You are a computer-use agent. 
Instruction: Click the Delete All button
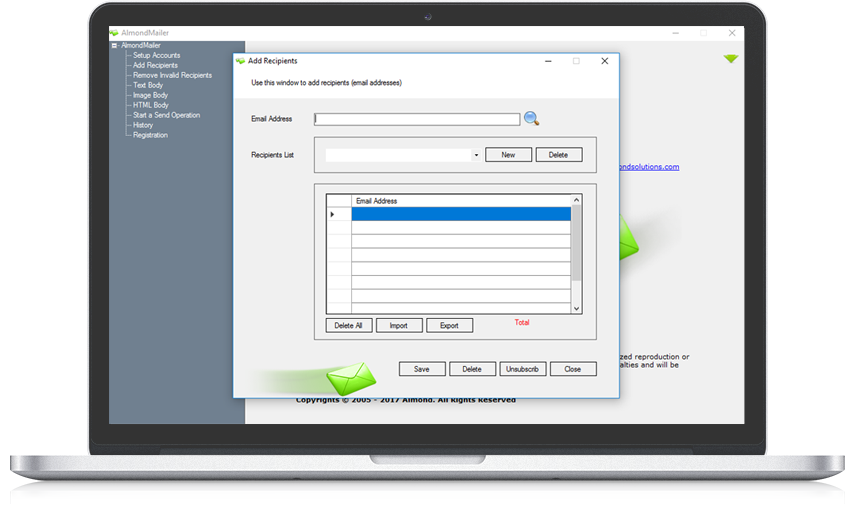(348, 325)
